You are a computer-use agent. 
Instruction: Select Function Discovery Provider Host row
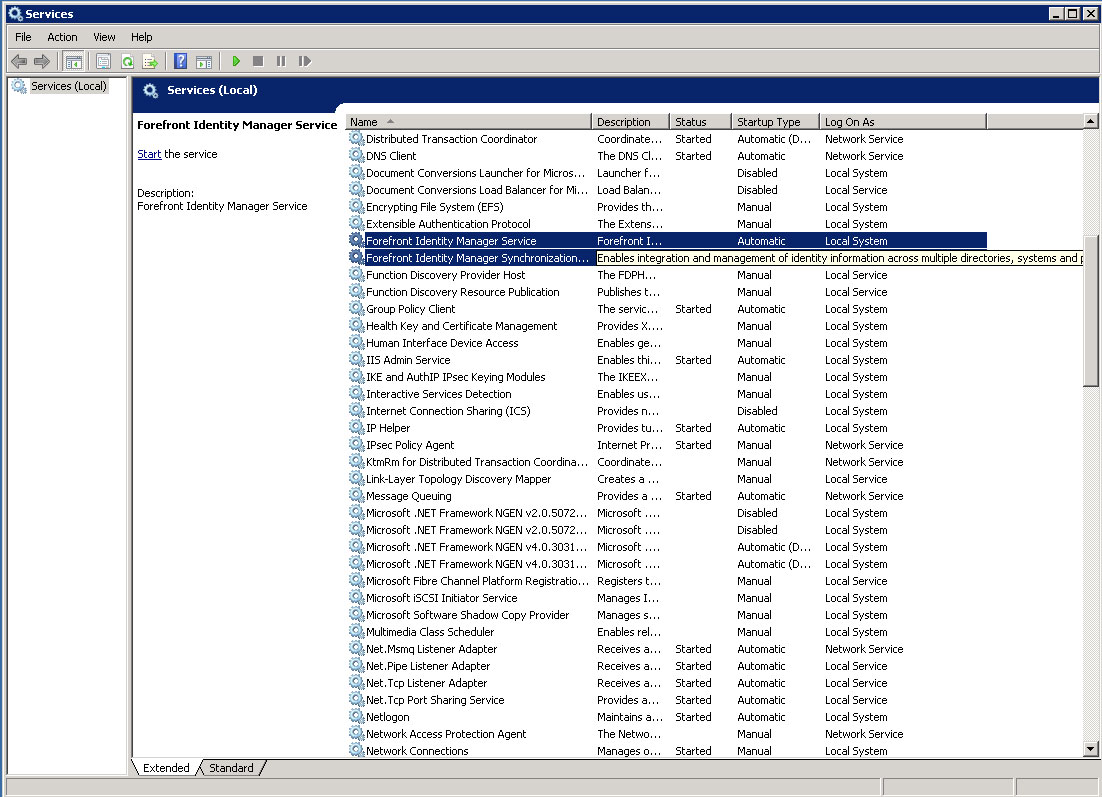pos(668,275)
